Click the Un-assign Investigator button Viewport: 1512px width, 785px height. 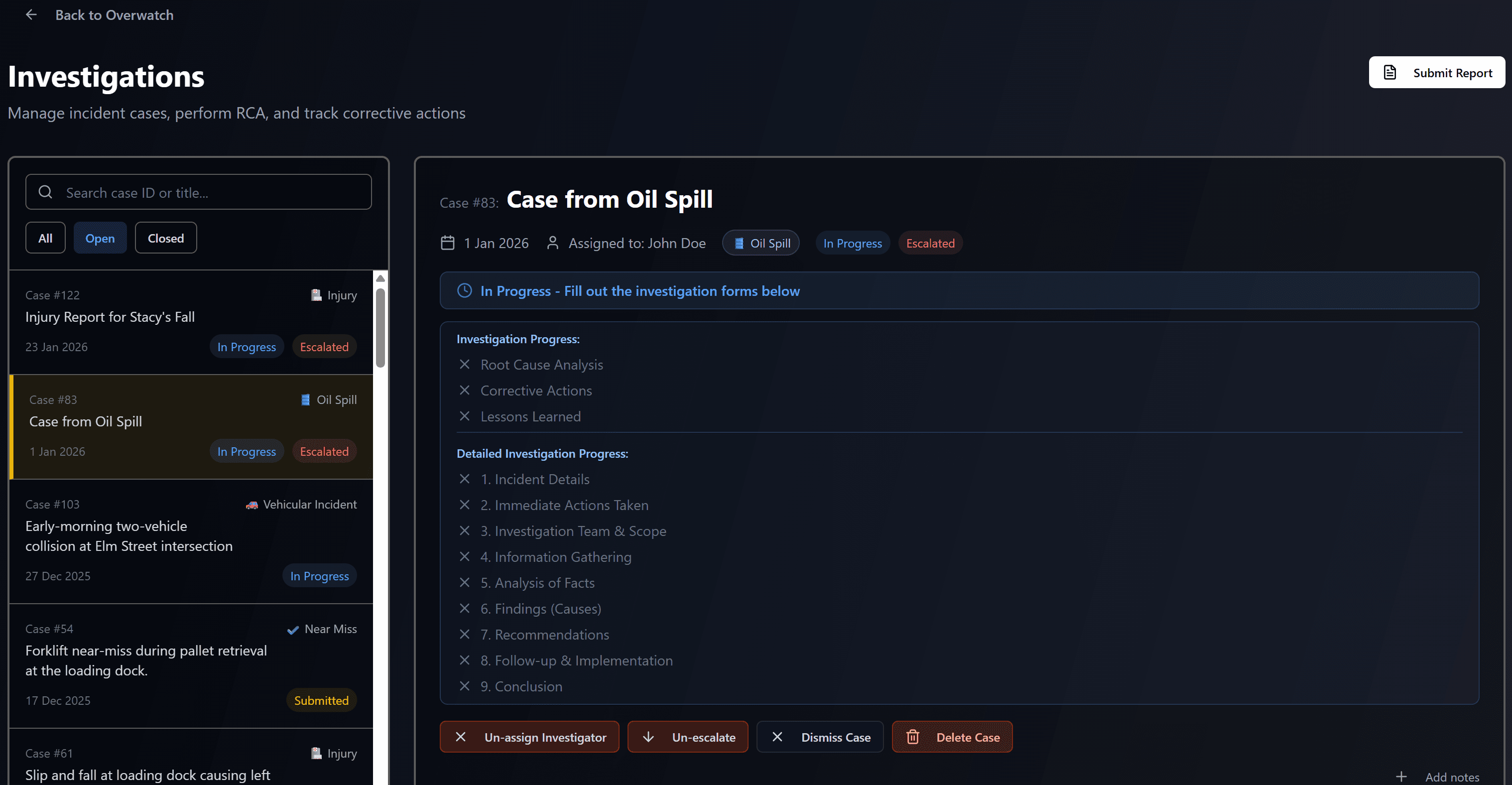[x=529, y=736]
